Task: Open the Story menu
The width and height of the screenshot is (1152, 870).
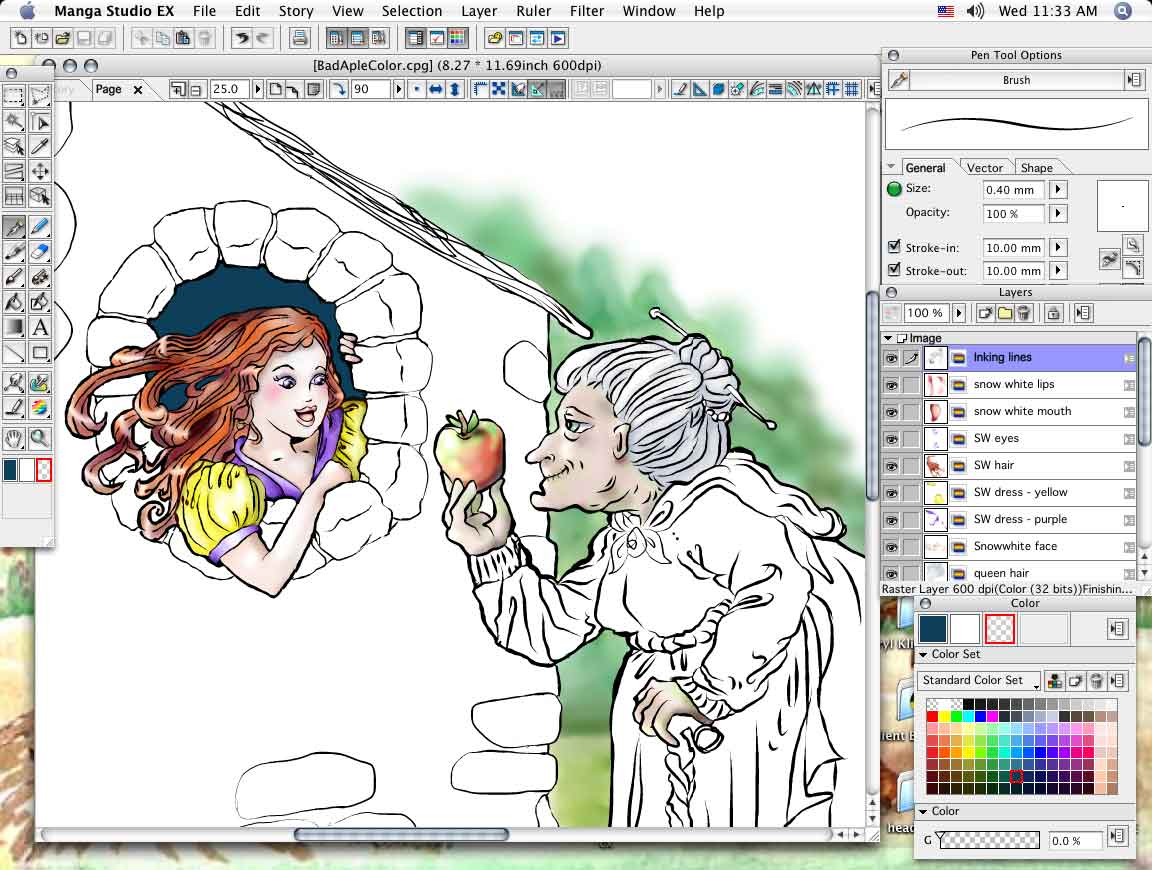Action: 296,11
